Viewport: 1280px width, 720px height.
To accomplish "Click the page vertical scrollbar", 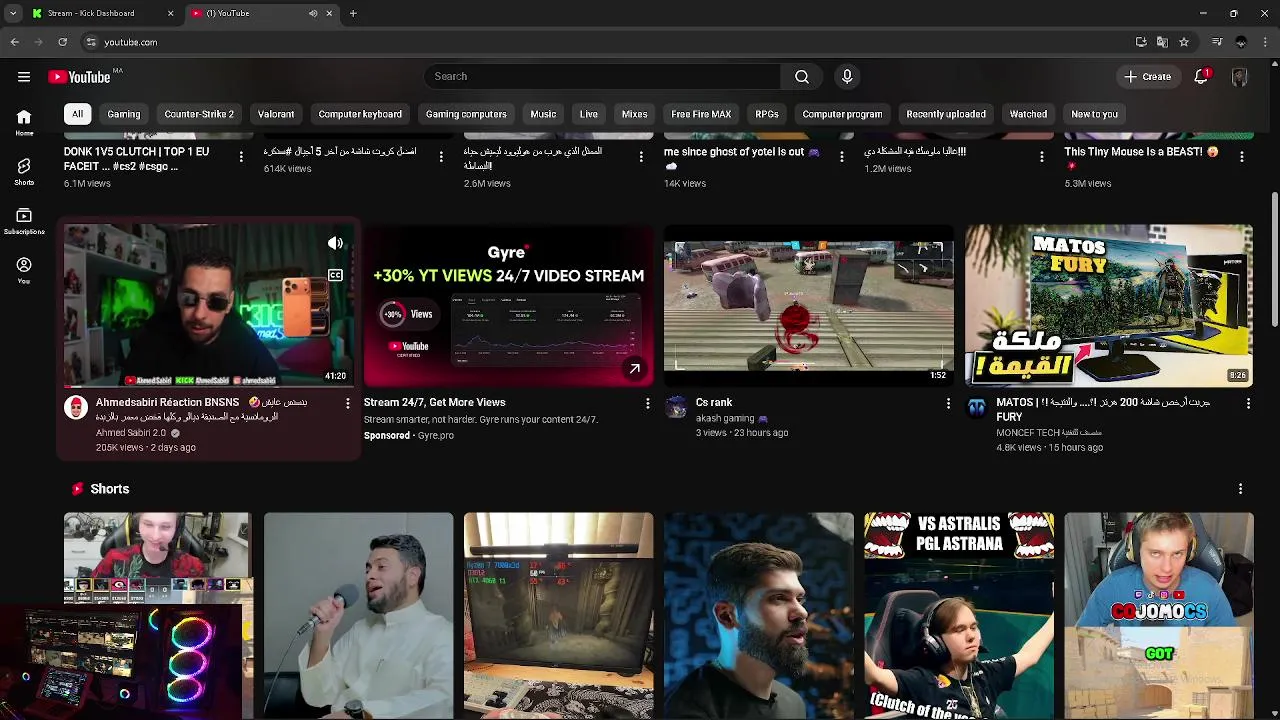I will (1275, 260).
